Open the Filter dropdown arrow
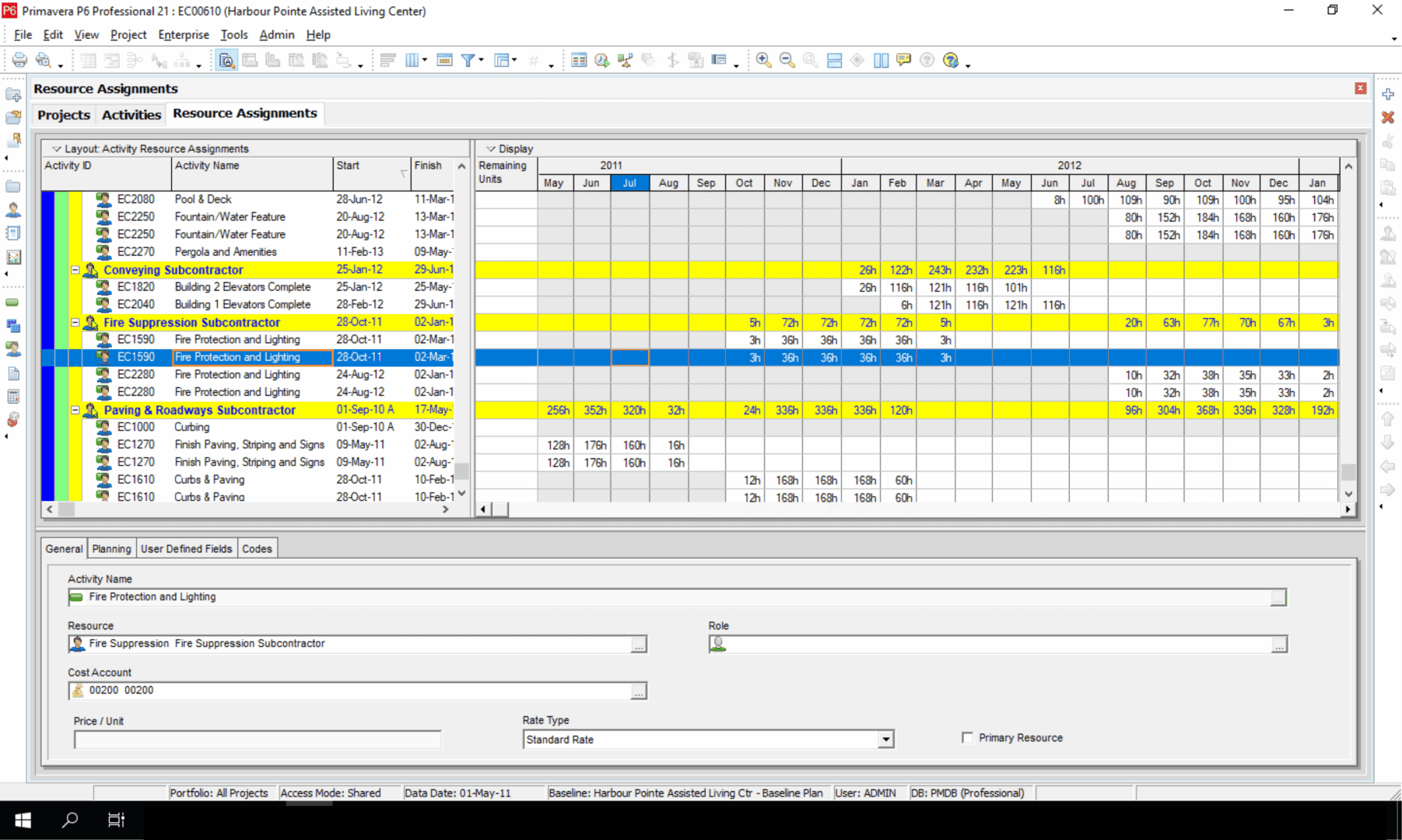 481,61
